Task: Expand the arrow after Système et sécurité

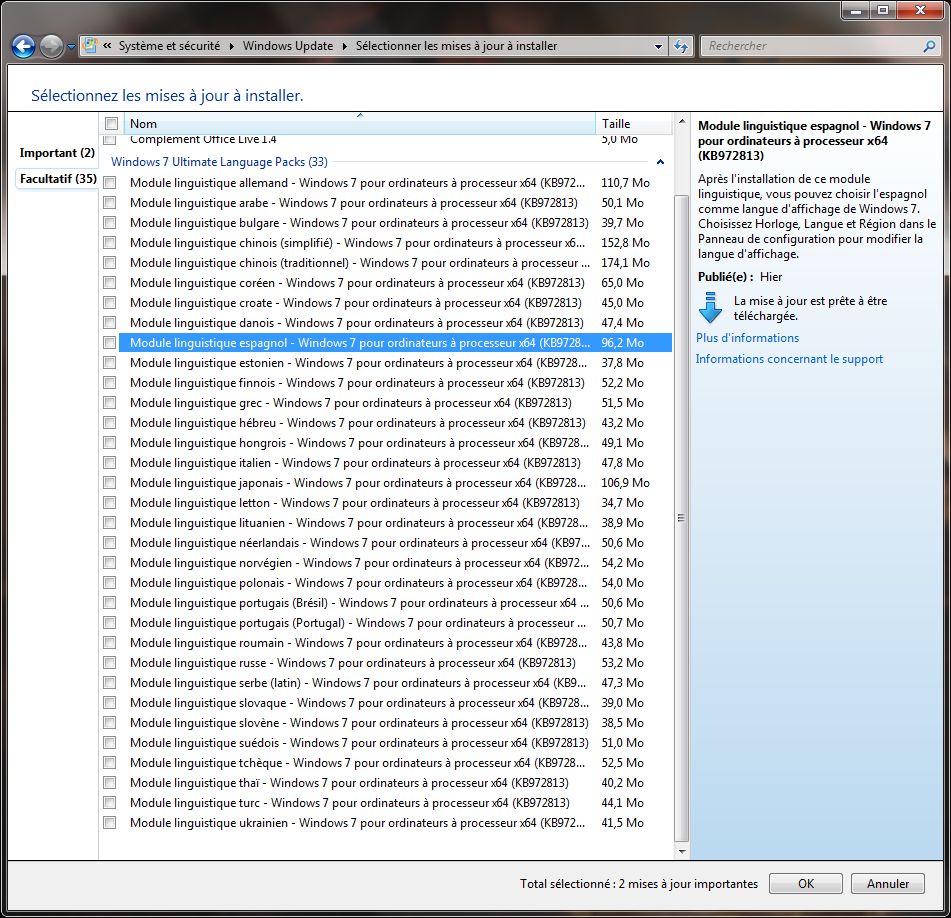Action: click(232, 46)
